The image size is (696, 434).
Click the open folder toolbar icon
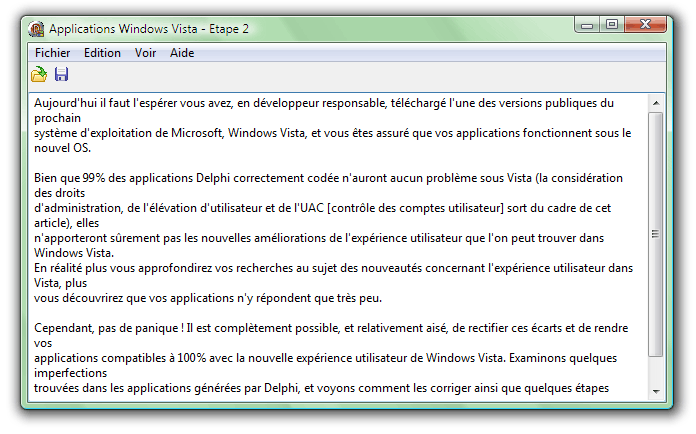39,74
